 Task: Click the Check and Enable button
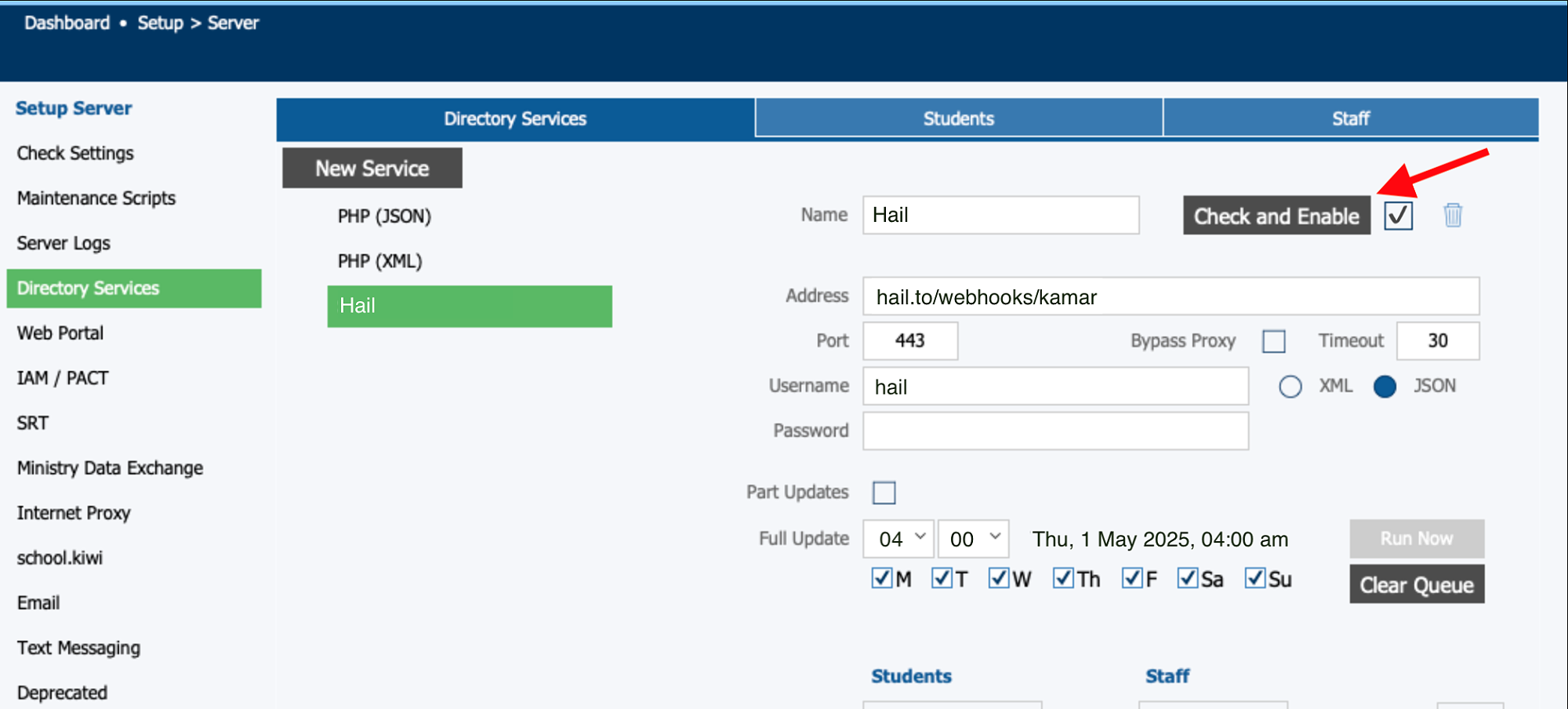1276,216
